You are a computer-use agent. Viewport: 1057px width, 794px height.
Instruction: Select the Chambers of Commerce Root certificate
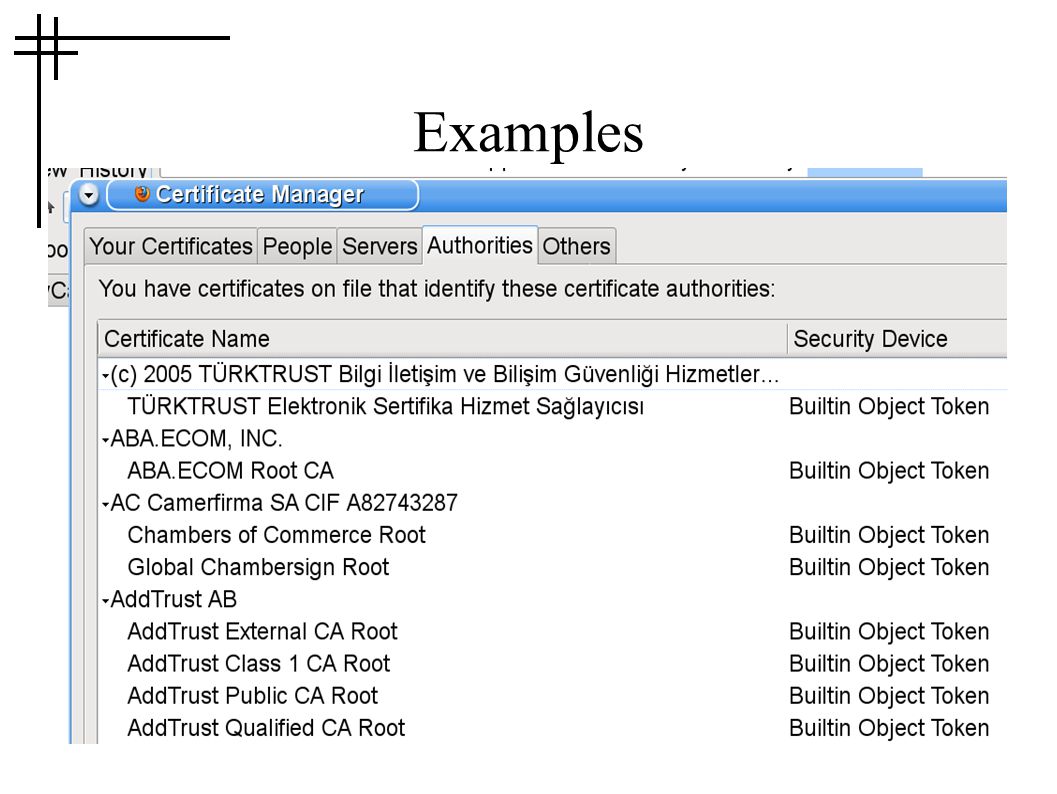point(276,535)
